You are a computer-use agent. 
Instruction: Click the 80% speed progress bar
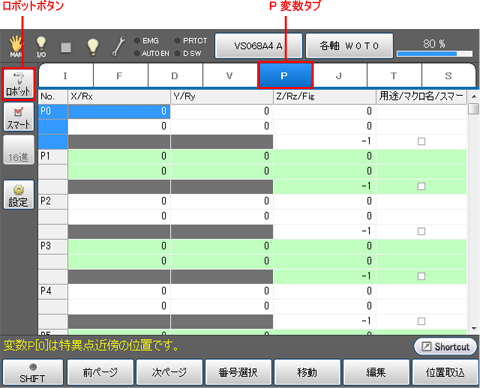[x=434, y=54]
